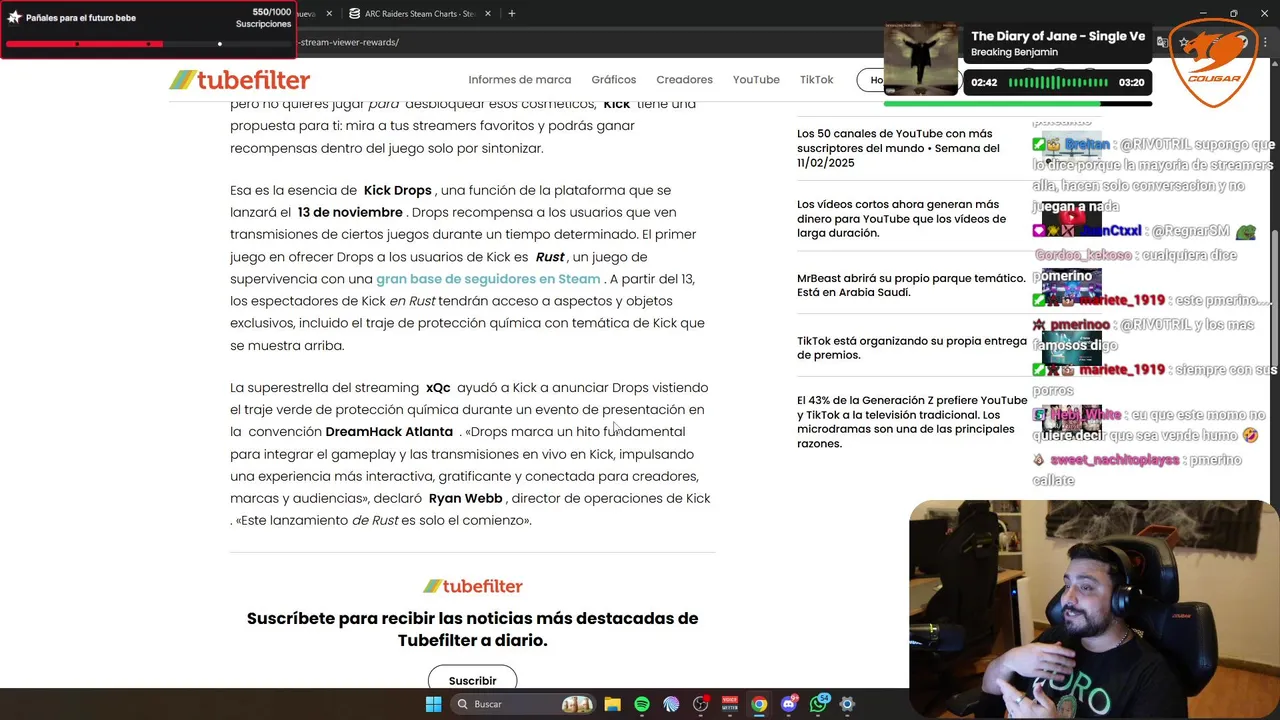Screen dimensions: 1280x720
Task: Open Informes de marca menu item
Action: (520, 80)
